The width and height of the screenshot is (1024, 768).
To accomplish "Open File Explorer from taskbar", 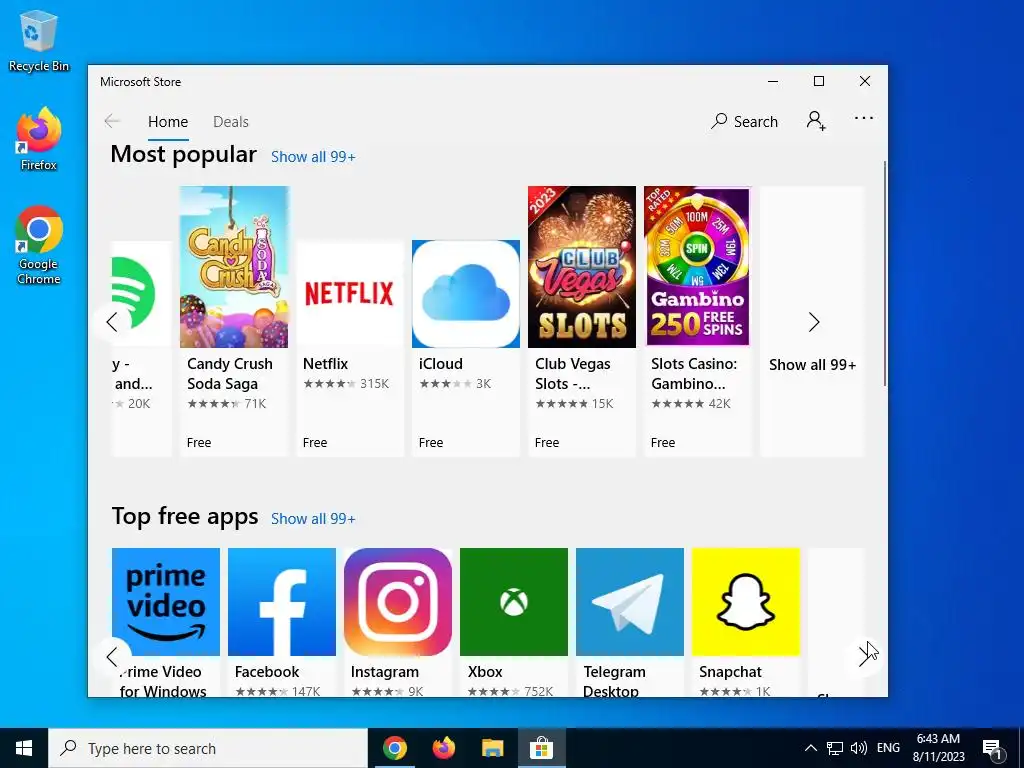I will pyautogui.click(x=492, y=748).
